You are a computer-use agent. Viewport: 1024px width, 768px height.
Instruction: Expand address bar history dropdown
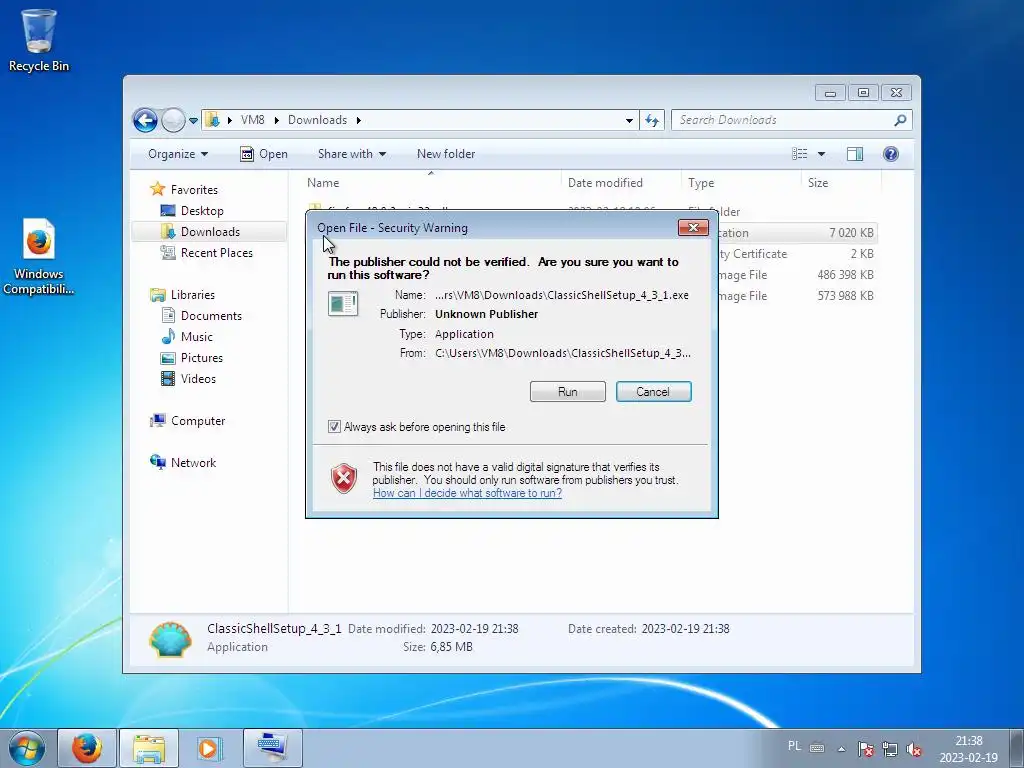(629, 120)
